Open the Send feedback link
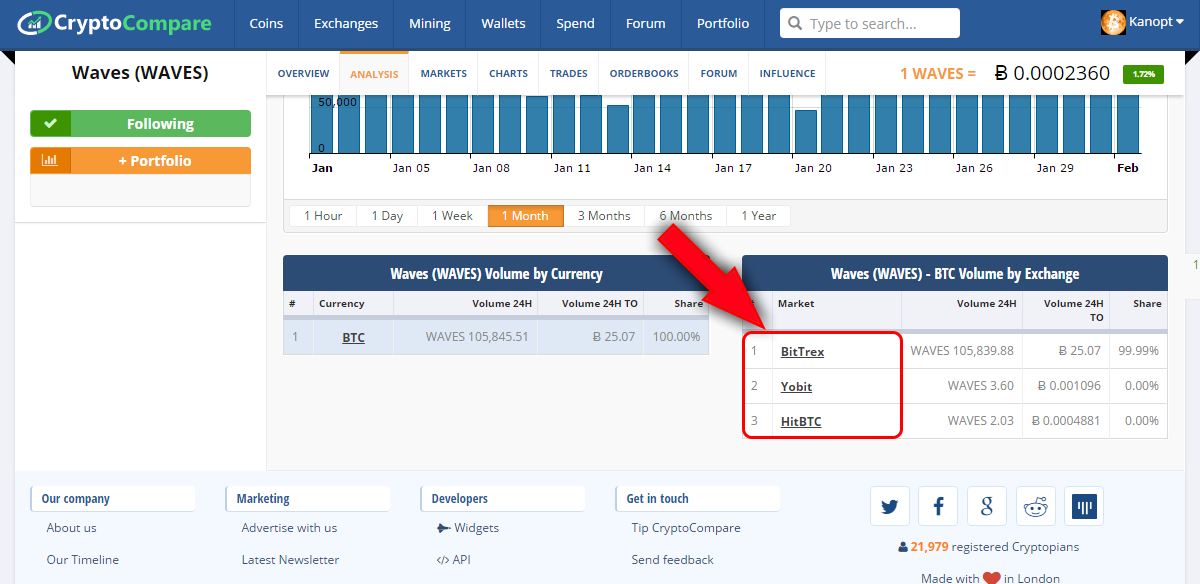The image size is (1200, 584). 672,560
